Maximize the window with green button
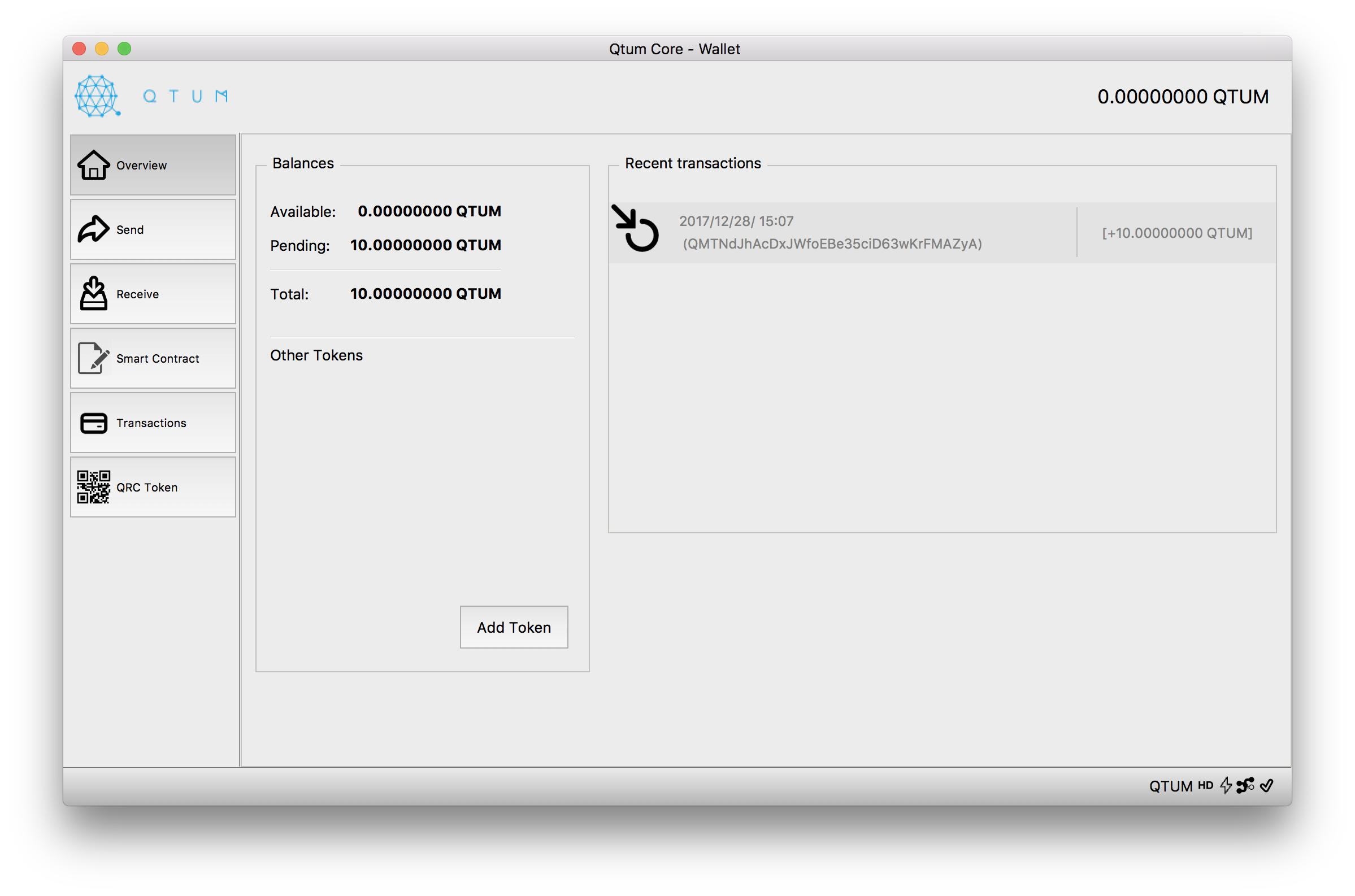 (x=124, y=49)
